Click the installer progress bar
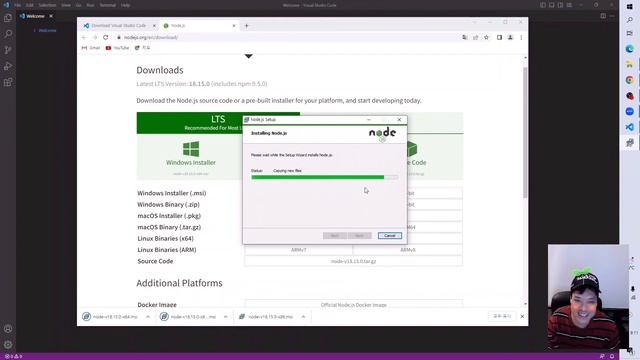Image resolution: width=640 pixels, height=360 pixels. pos(324,177)
